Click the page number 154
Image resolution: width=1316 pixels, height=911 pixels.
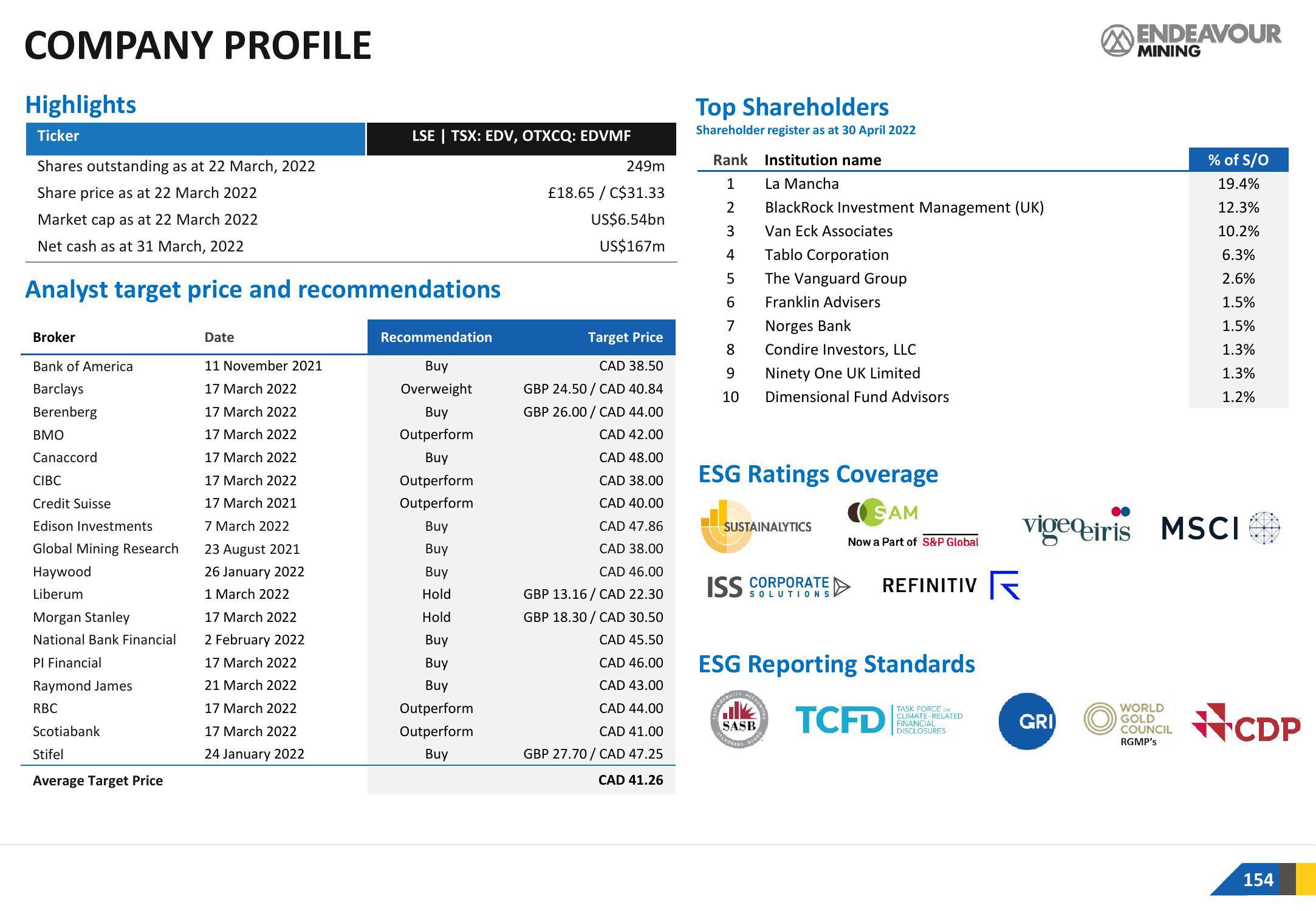point(1258,879)
